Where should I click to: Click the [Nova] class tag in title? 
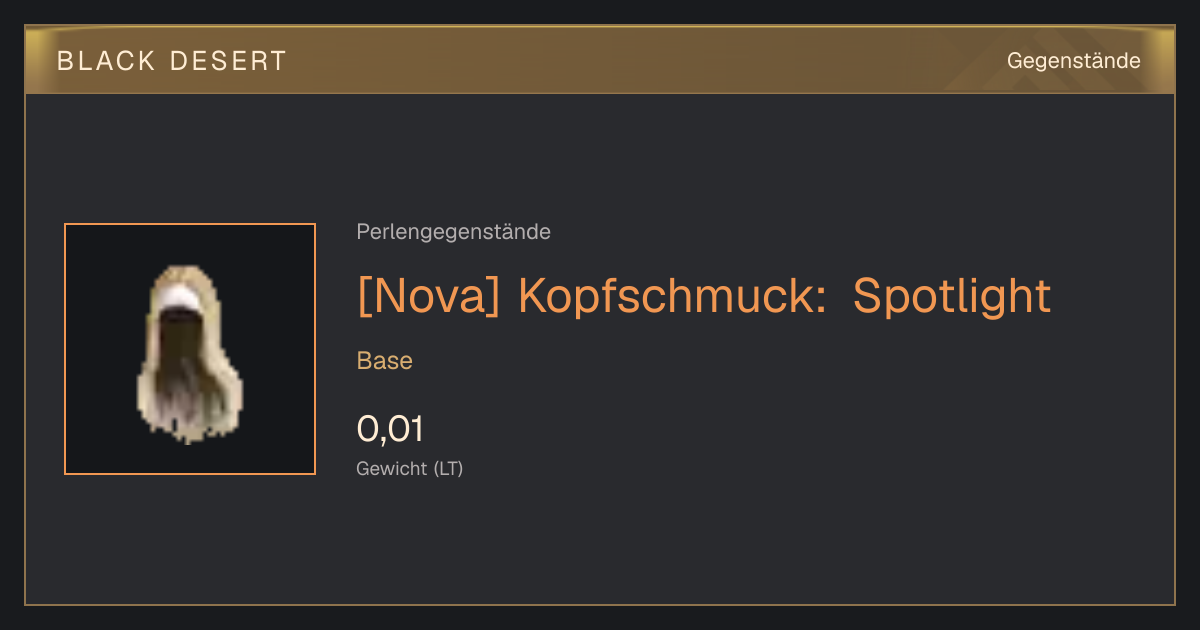click(x=429, y=296)
